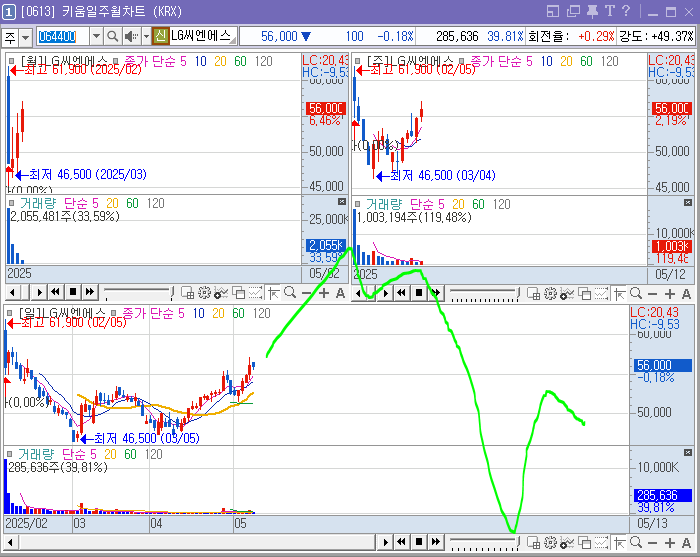Open the '주' market type dropdown arrow
Viewport: 700px width, 557px height.
(x=25, y=37)
